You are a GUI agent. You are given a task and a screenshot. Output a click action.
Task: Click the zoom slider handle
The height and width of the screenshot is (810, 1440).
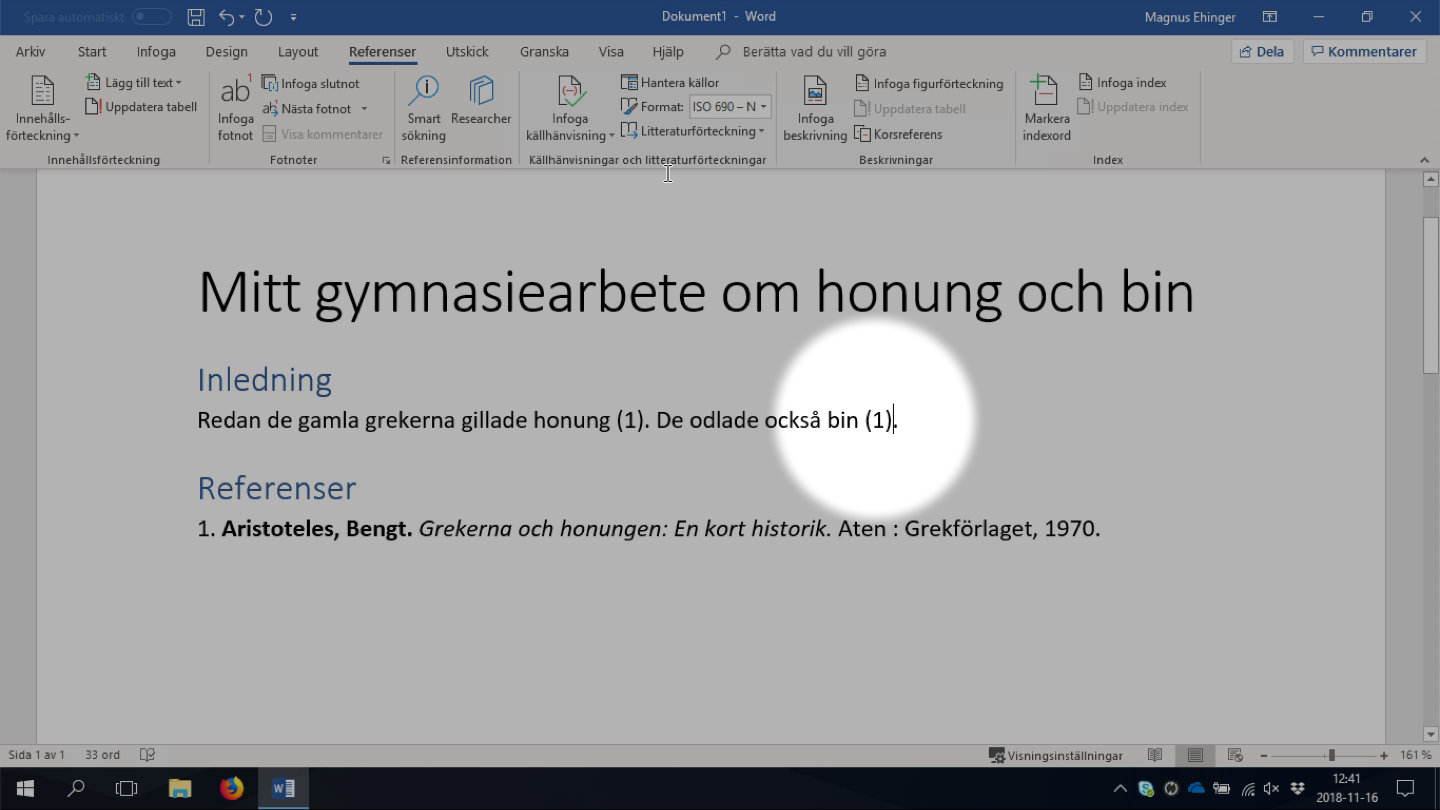coord(1331,755)
